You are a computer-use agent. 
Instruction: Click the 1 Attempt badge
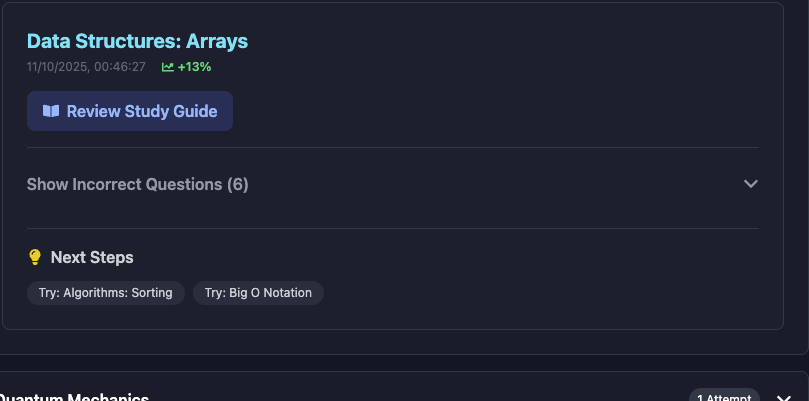click(x=724, y=397)
